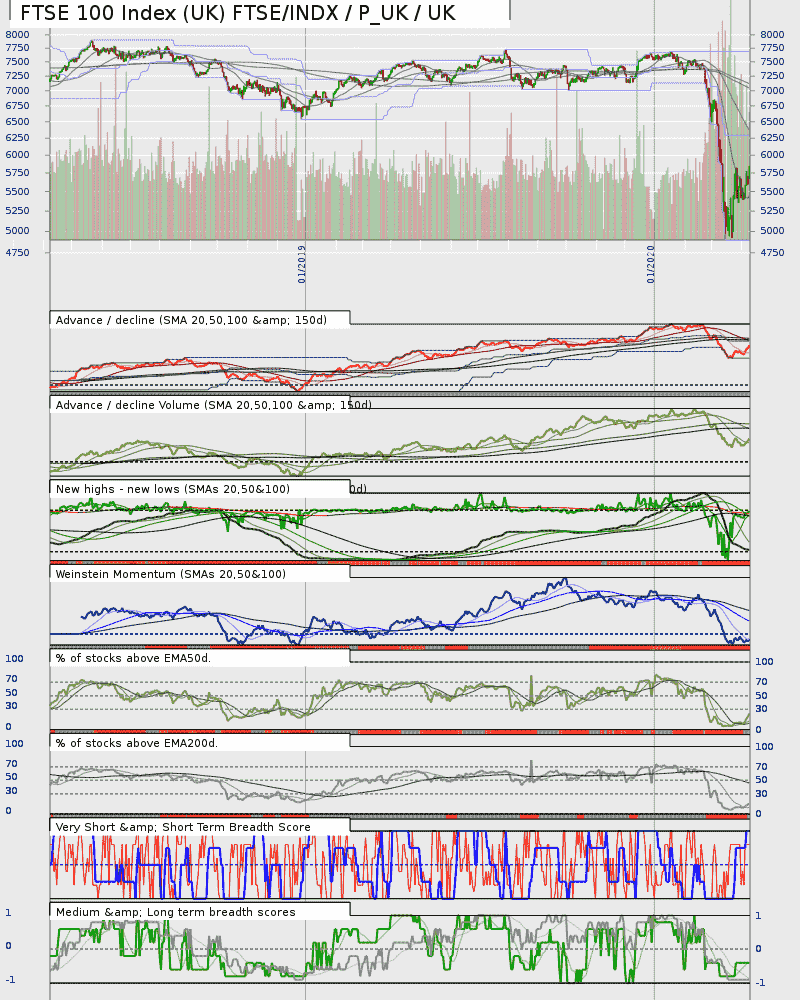Click the New highs - new lows panel title
The image size is (800, 1000).
[x=172, y=489]
